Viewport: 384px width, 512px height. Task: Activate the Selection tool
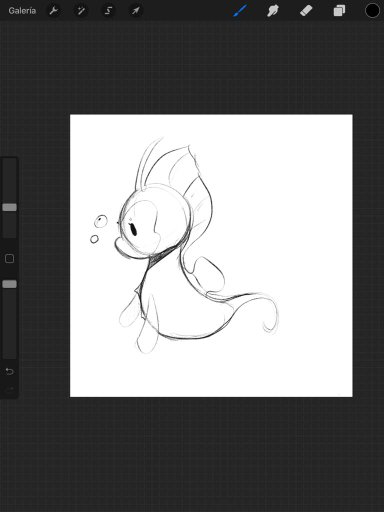pyautogui.click(x=108, y=11)
